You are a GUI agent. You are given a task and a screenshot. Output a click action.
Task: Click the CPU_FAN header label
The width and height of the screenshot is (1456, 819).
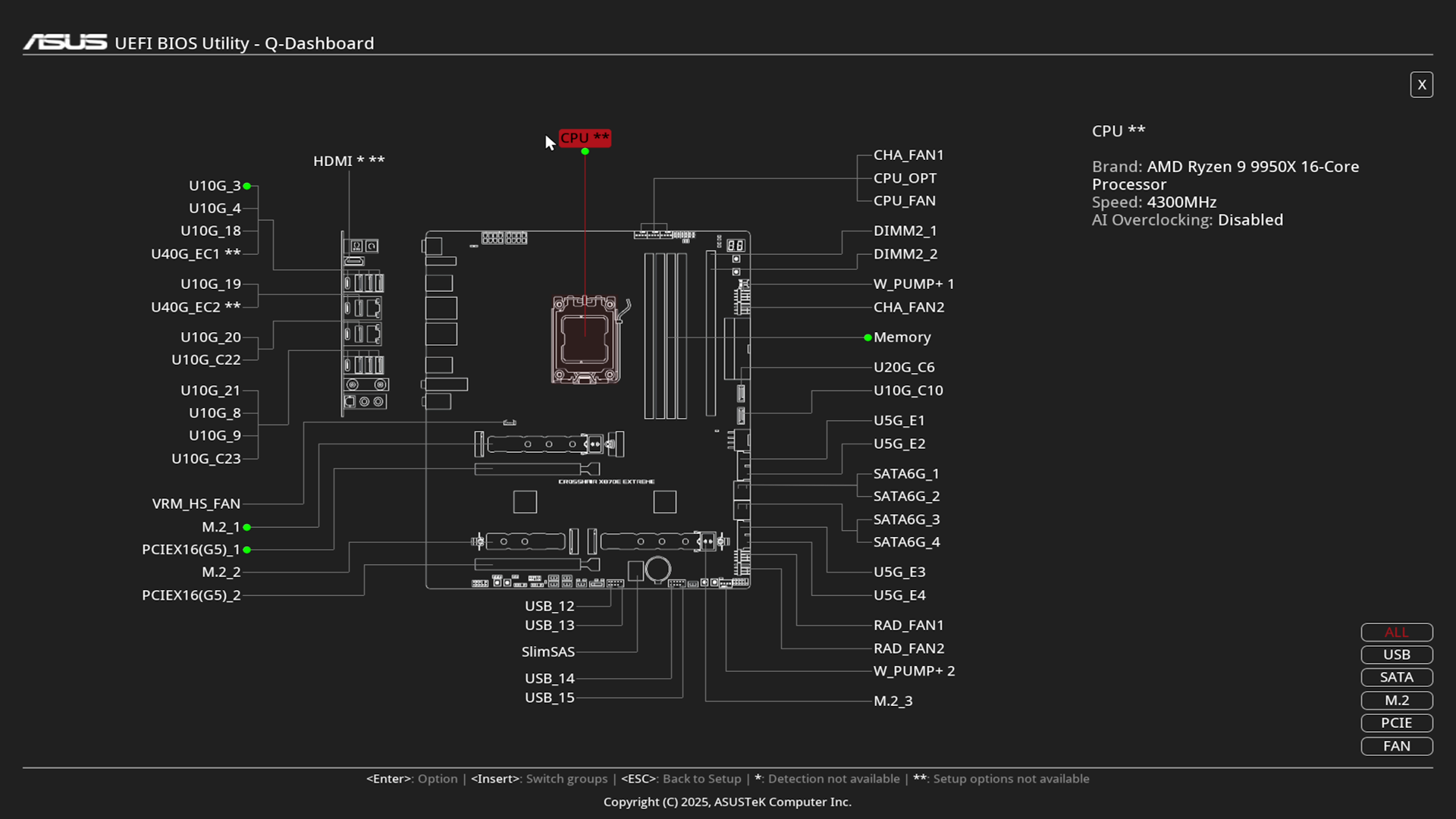(x=904, y=201)
